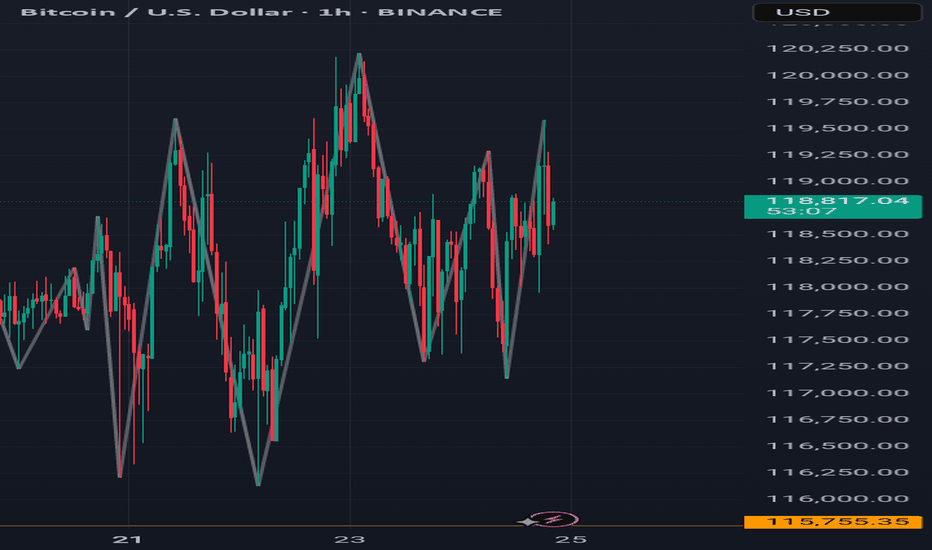Click the orange 115,755.35 price label
Image resolution: width=932 pixels, height=550 pixels.
click(833, 521)
